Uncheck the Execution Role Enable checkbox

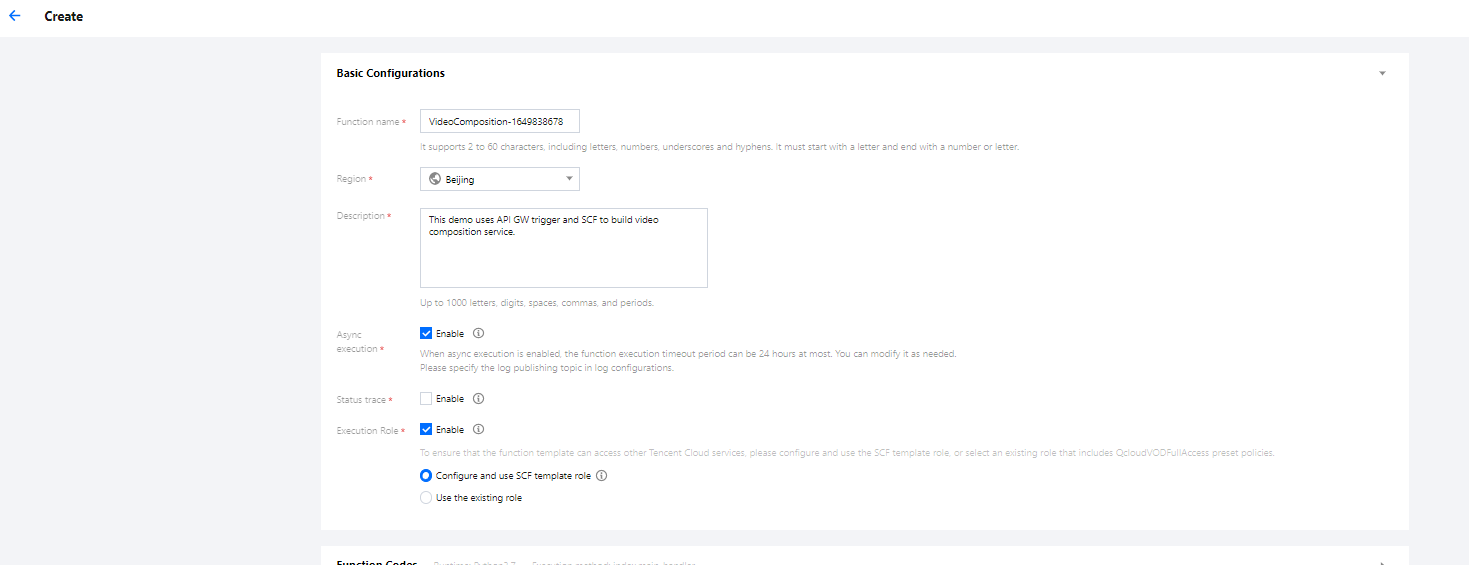click(426, 429)
